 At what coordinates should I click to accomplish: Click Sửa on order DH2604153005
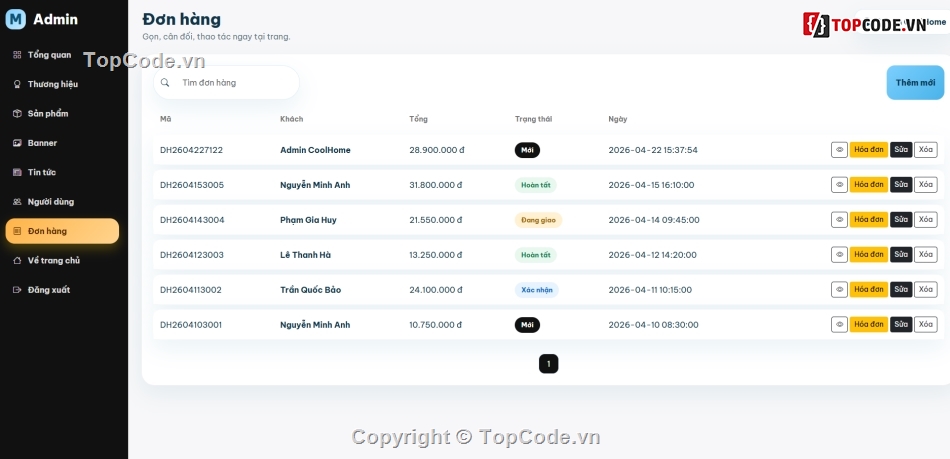tap(901, 185)
